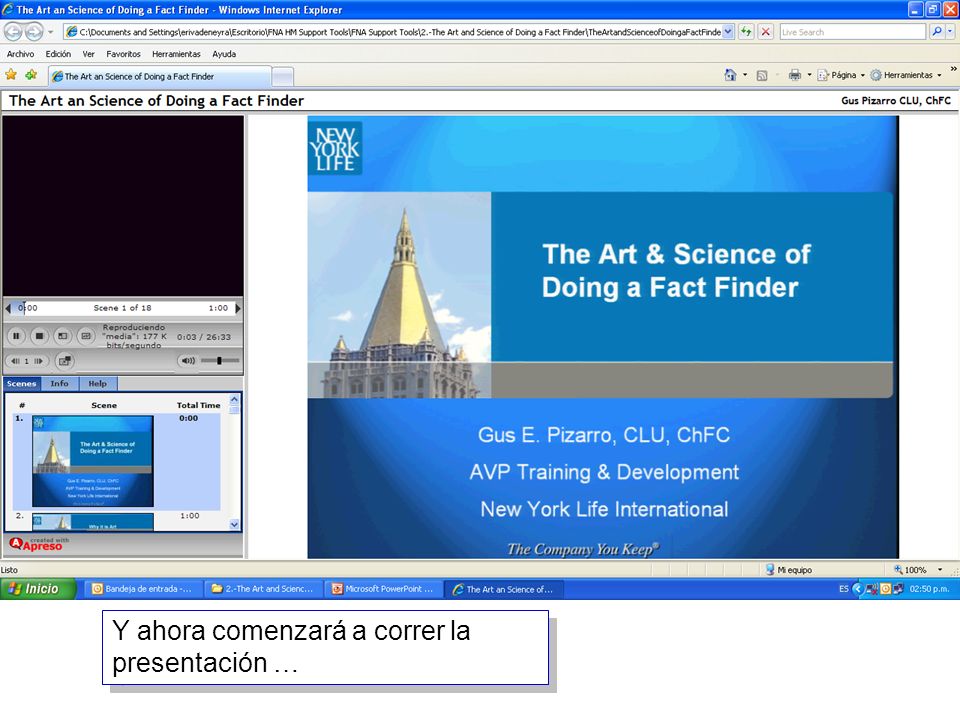Pause the presentation playback
The image size is (960, 720).
pyautogui.click(x=16, y=336)
